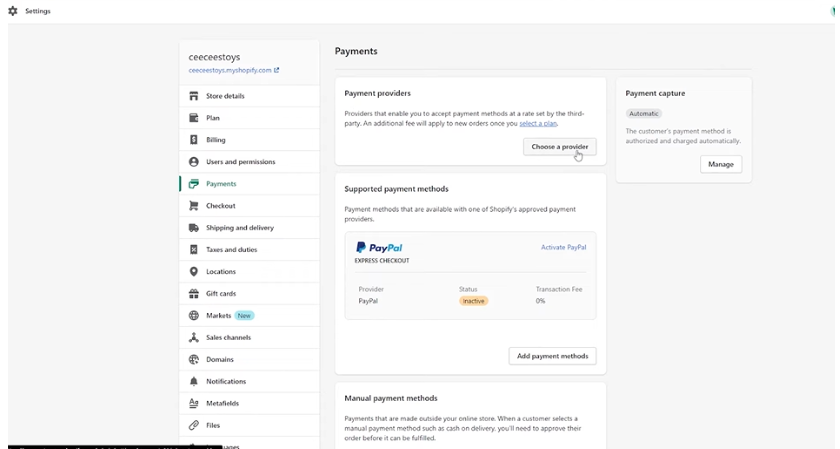The width and height of the screenshot is (840, 449).
Task: Click the ceeceestoys store name
Action: [214, 57]
